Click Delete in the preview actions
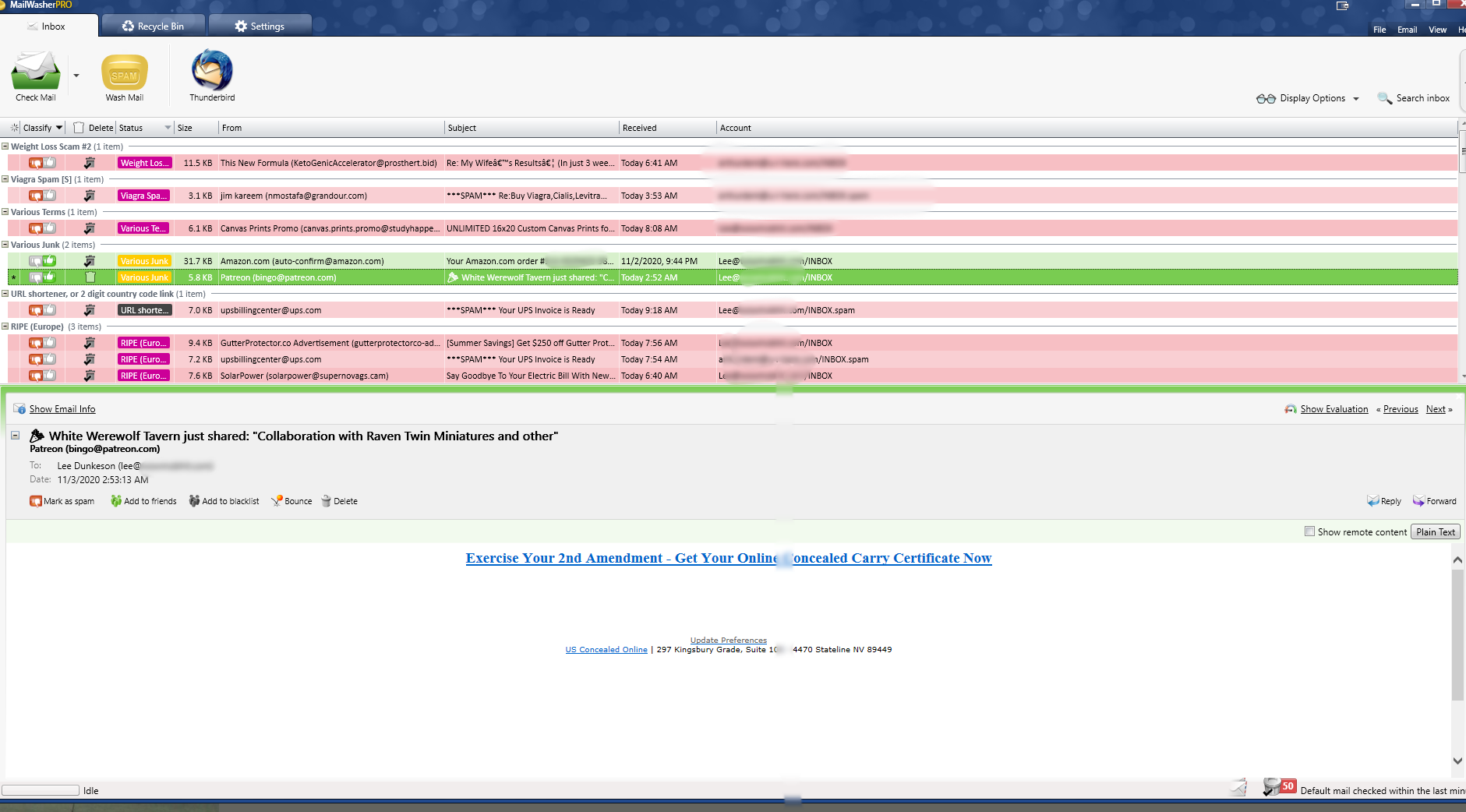 click(x=339, y=501)
